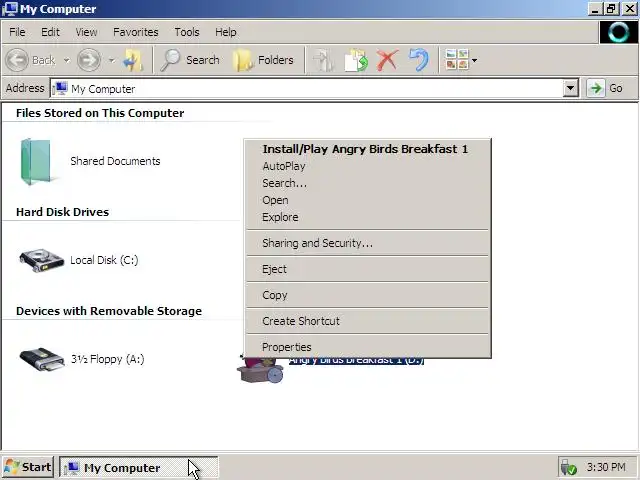Choose Eject in context menu
The width and height of the screenshot is (640, 480).
[367, 269]
